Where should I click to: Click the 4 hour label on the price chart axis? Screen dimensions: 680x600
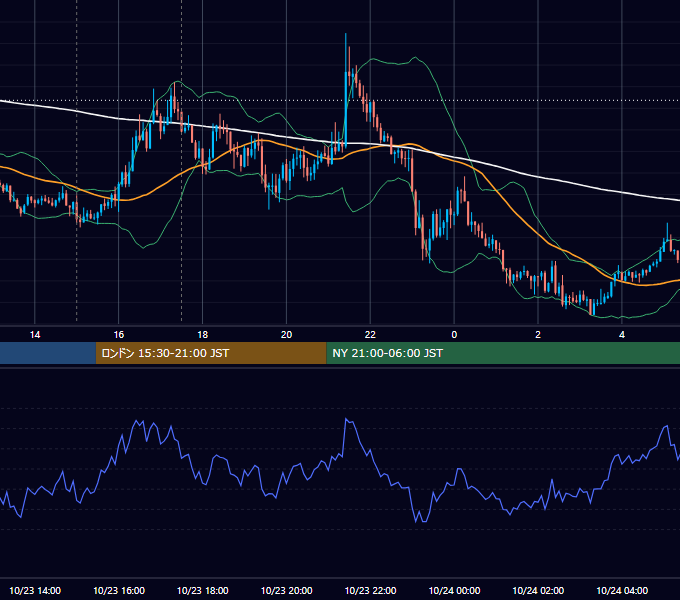[622, 335]
